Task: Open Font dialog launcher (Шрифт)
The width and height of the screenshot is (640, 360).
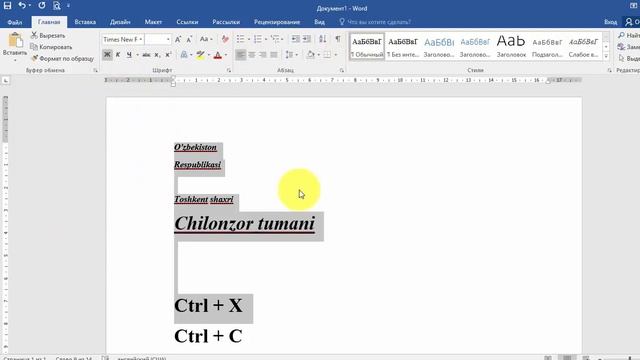Action: (229, 71)
